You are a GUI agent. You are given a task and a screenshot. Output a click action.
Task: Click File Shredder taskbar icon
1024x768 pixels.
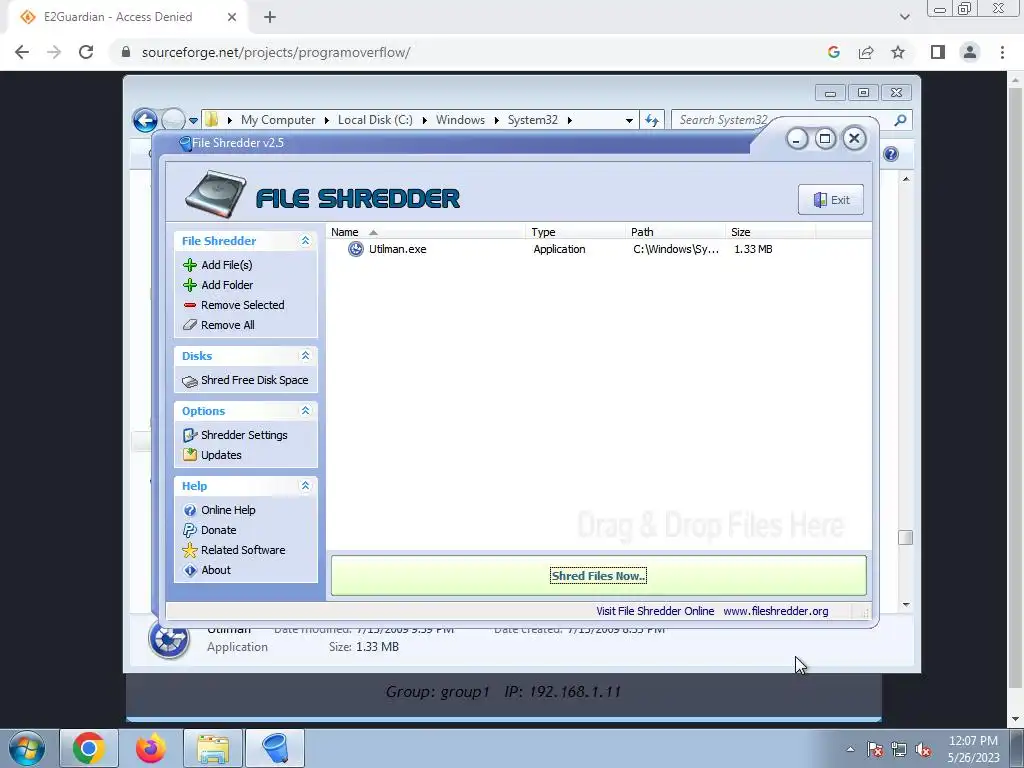[275, 748]
